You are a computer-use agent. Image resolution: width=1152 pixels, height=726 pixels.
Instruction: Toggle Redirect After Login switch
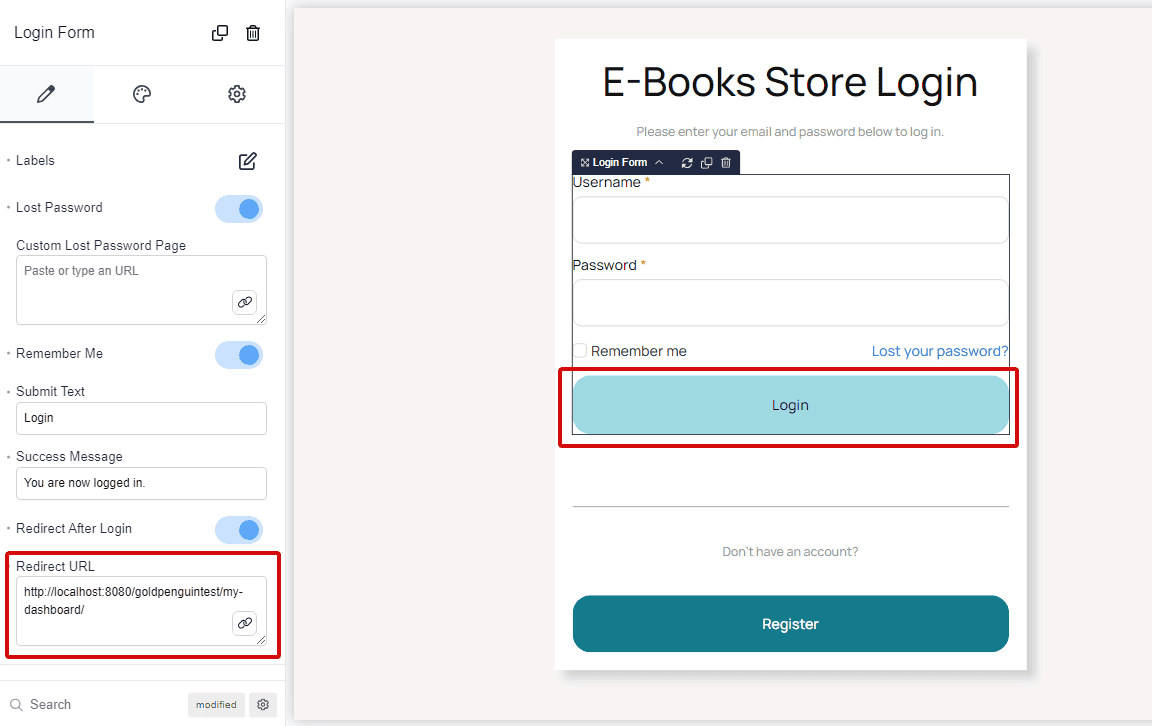(x=239, y=529)
